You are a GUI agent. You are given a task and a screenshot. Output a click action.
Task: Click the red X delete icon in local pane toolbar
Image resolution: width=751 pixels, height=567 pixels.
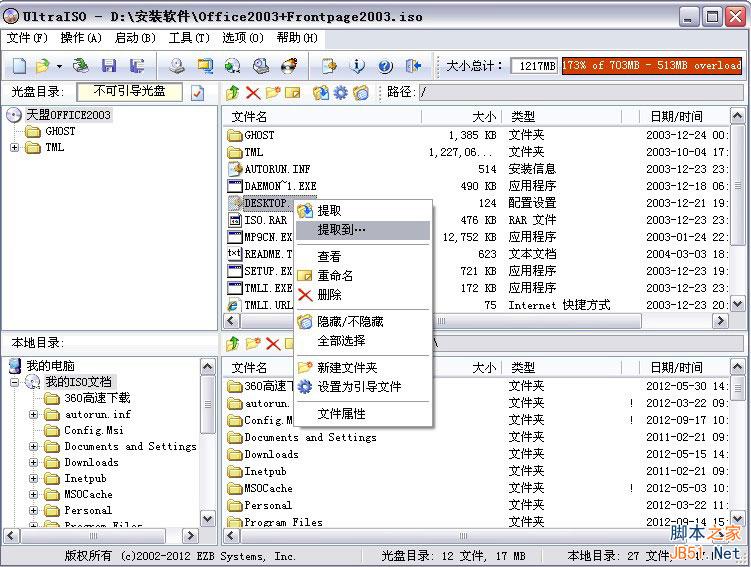(273, 343)
